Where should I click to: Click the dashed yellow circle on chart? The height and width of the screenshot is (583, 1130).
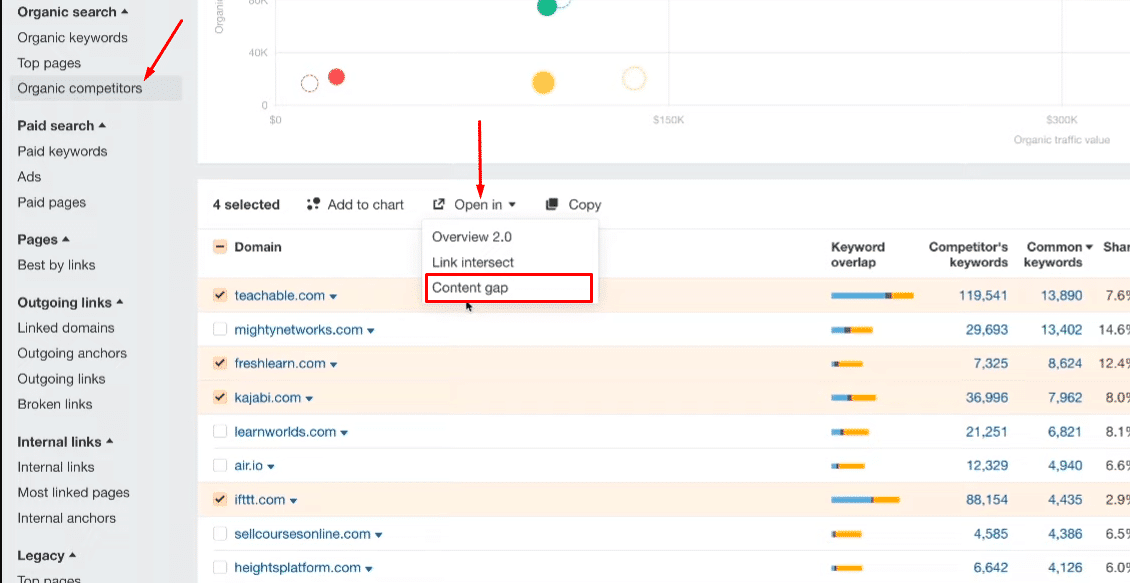633,79
